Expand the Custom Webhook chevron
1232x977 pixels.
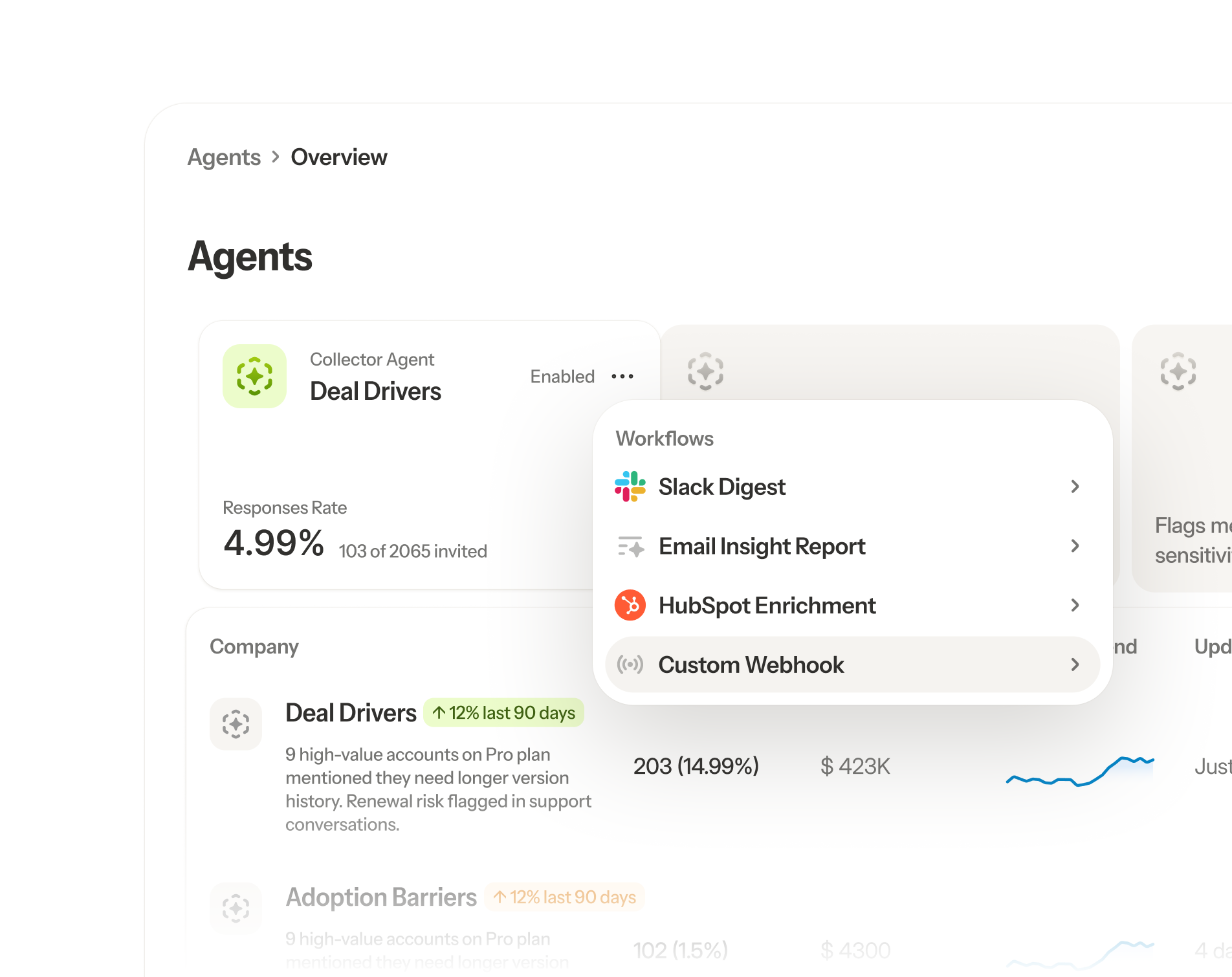(x=1076, y=664)
